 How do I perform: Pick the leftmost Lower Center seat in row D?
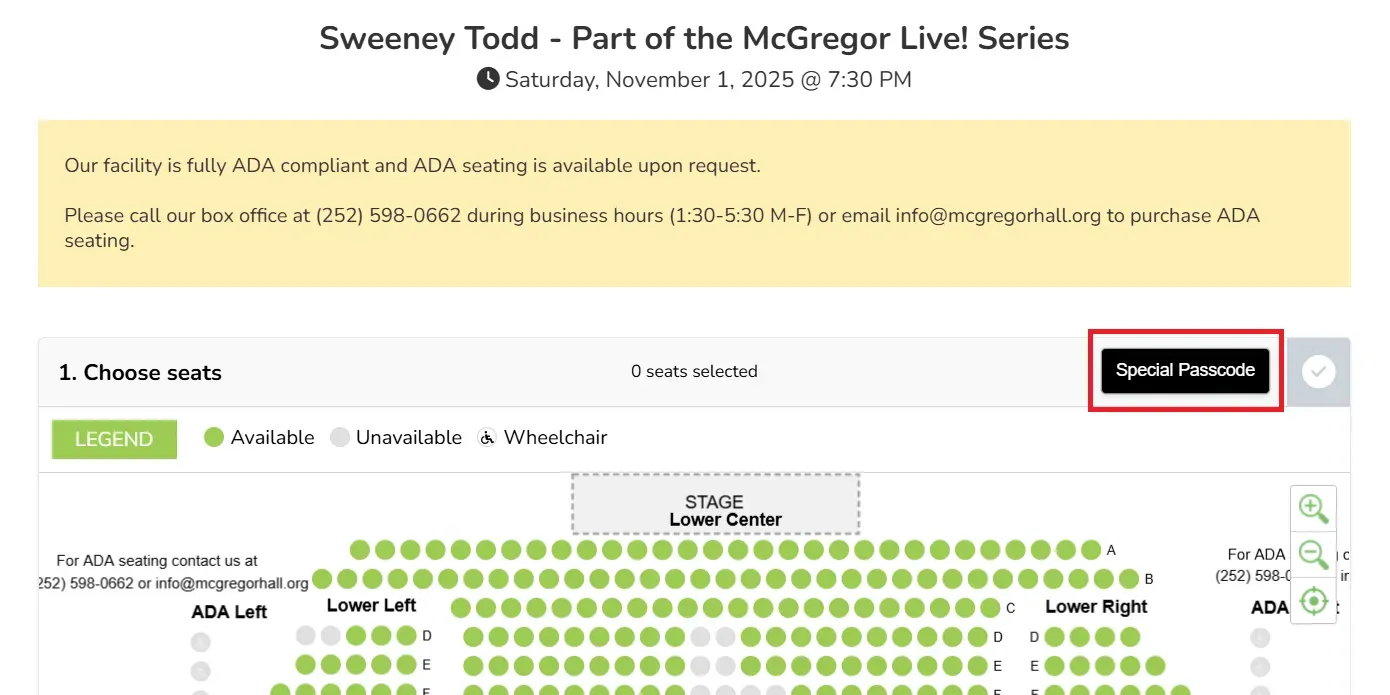473,637
